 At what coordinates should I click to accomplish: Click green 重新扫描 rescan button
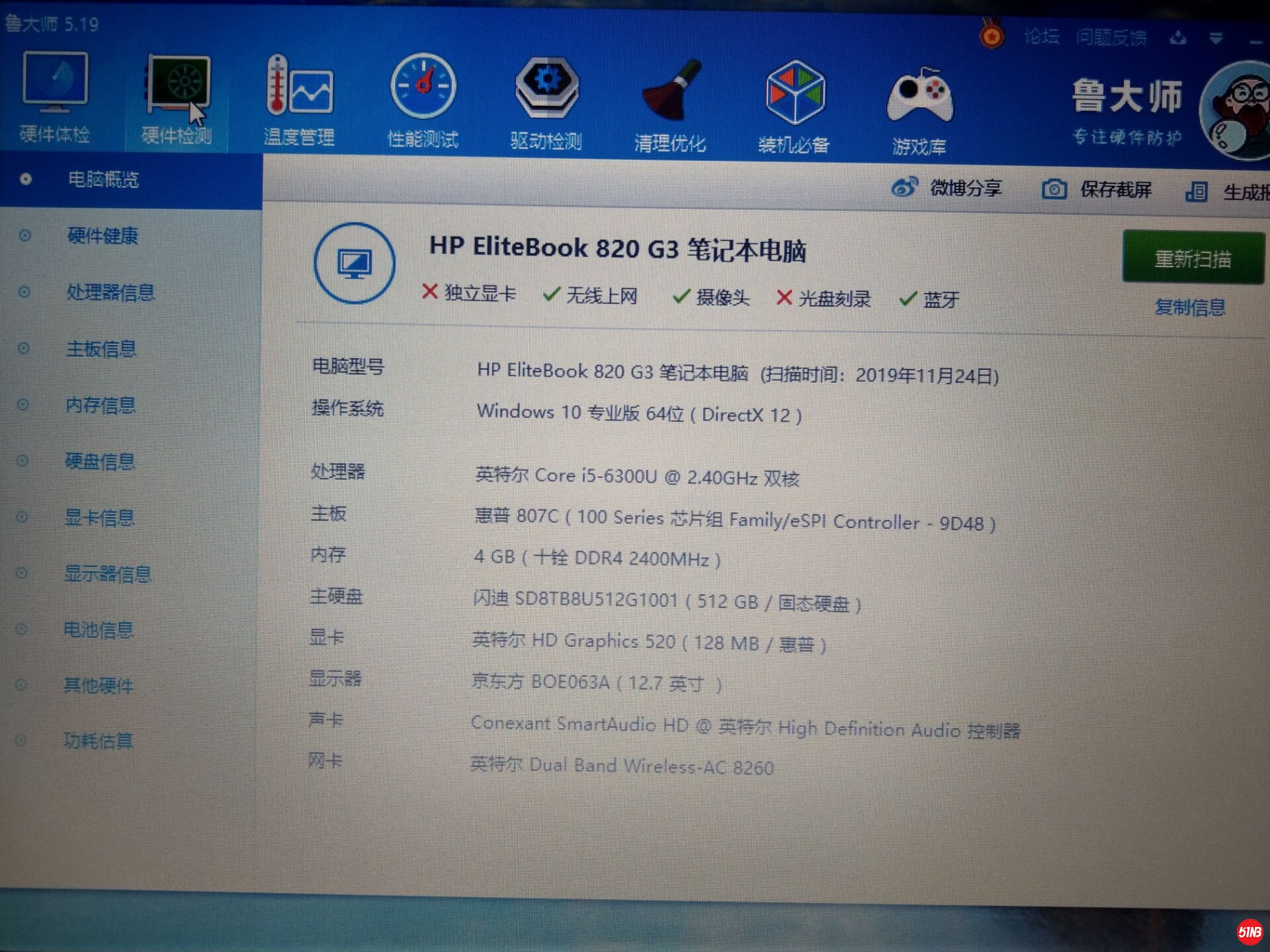point(1192,258)
